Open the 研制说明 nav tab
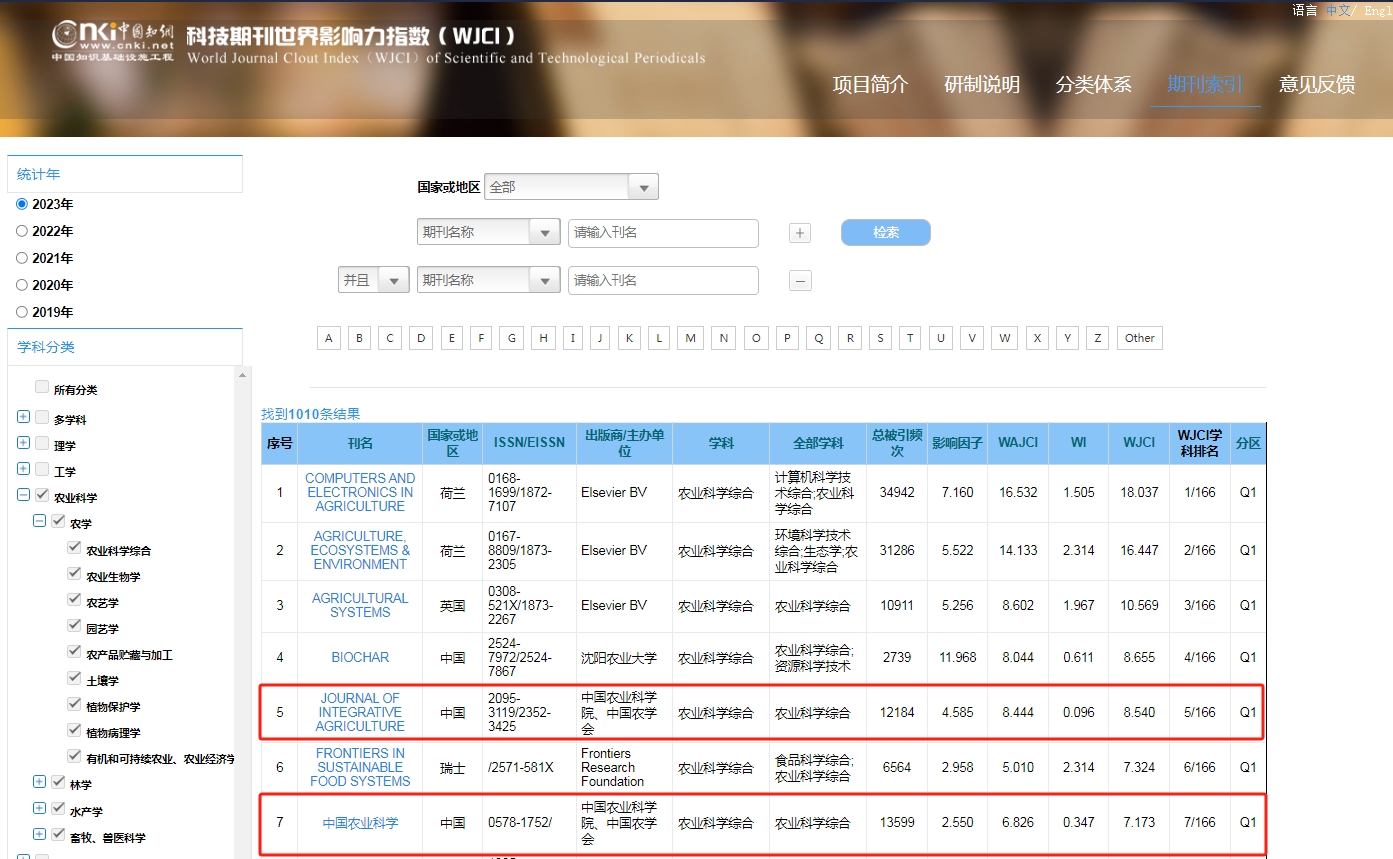This screenshot has width=1393, height=859. 982,85
